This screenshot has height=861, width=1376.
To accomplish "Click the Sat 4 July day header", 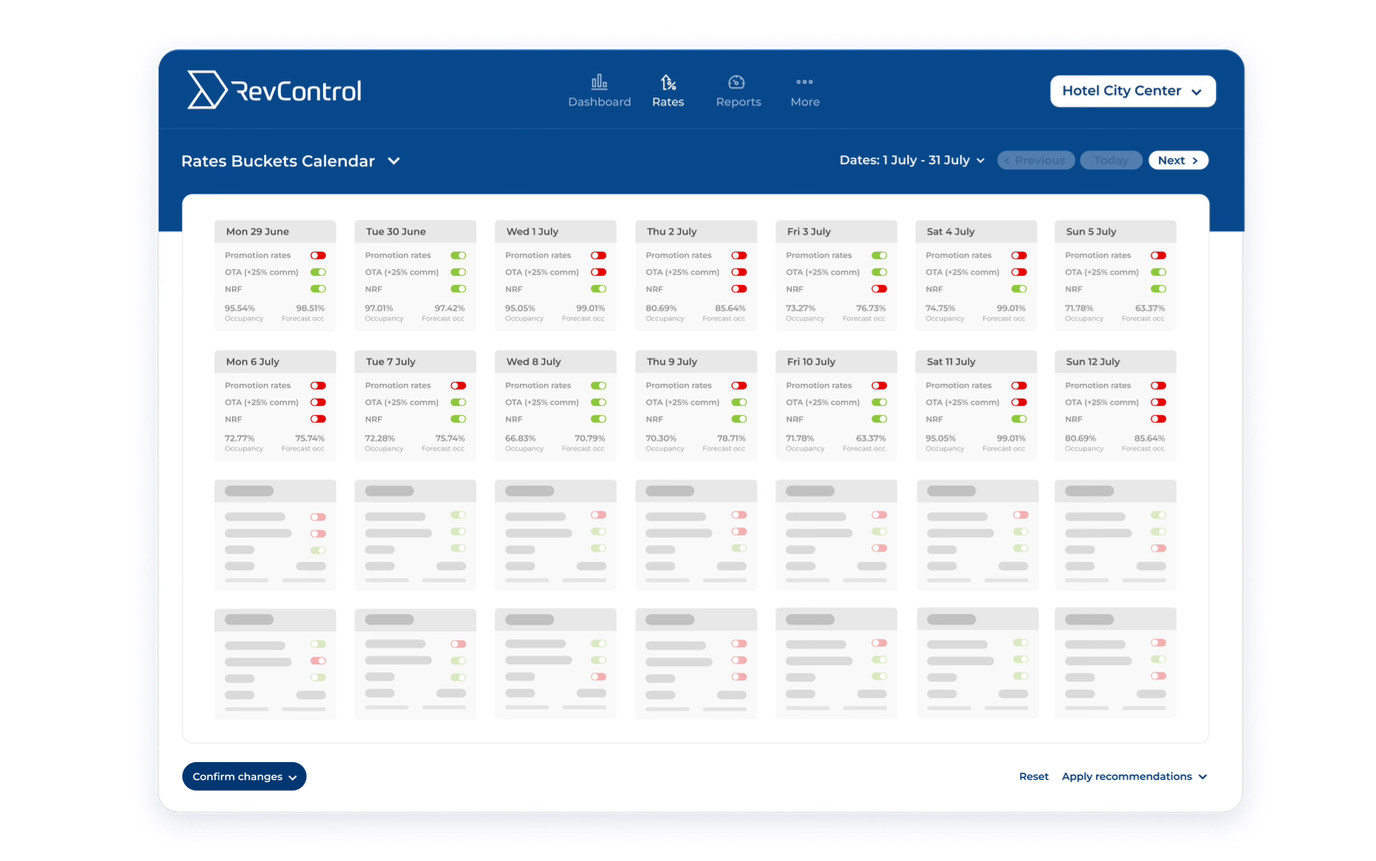I will [976, 232].
